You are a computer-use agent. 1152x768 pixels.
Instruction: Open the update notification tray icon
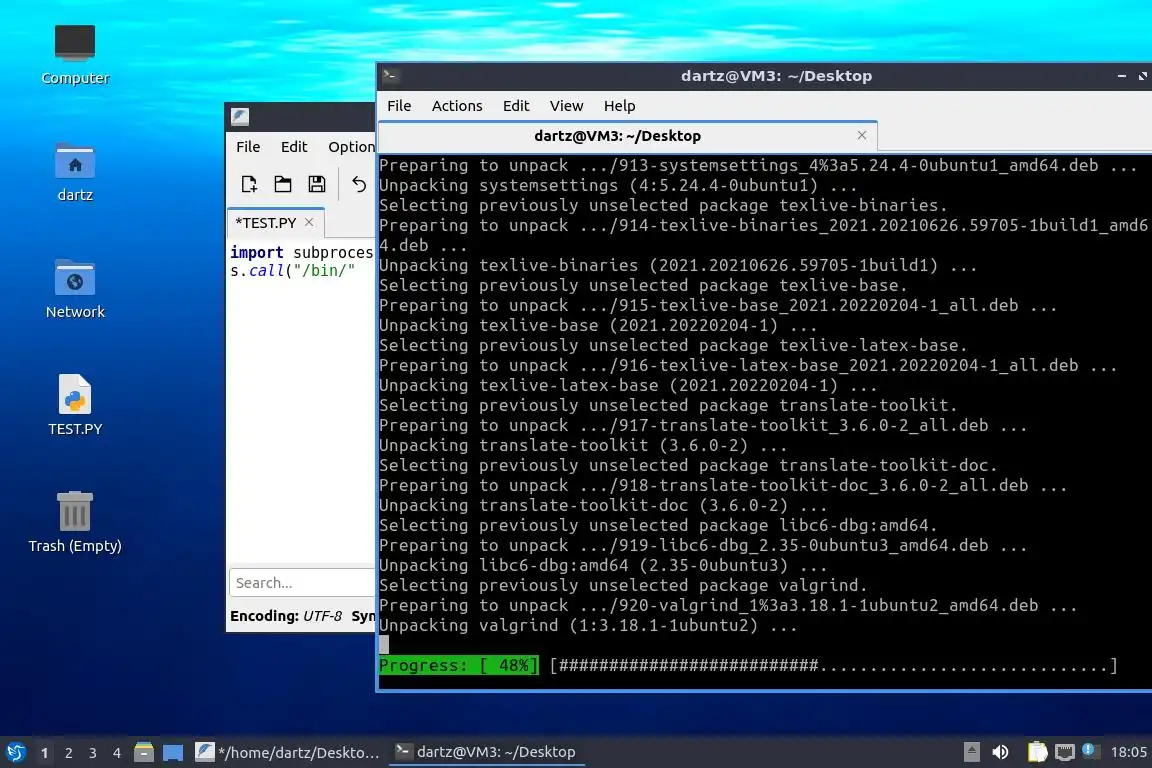pos(1090,750)
